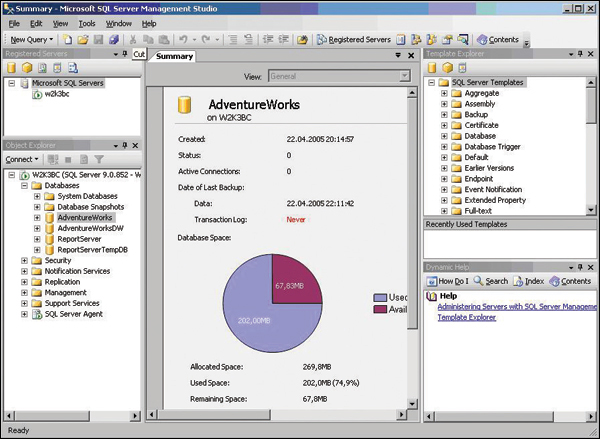Toggle auto-hide pin on Template Explorer
The image size is (600, 439).
(x=581, y=54)
